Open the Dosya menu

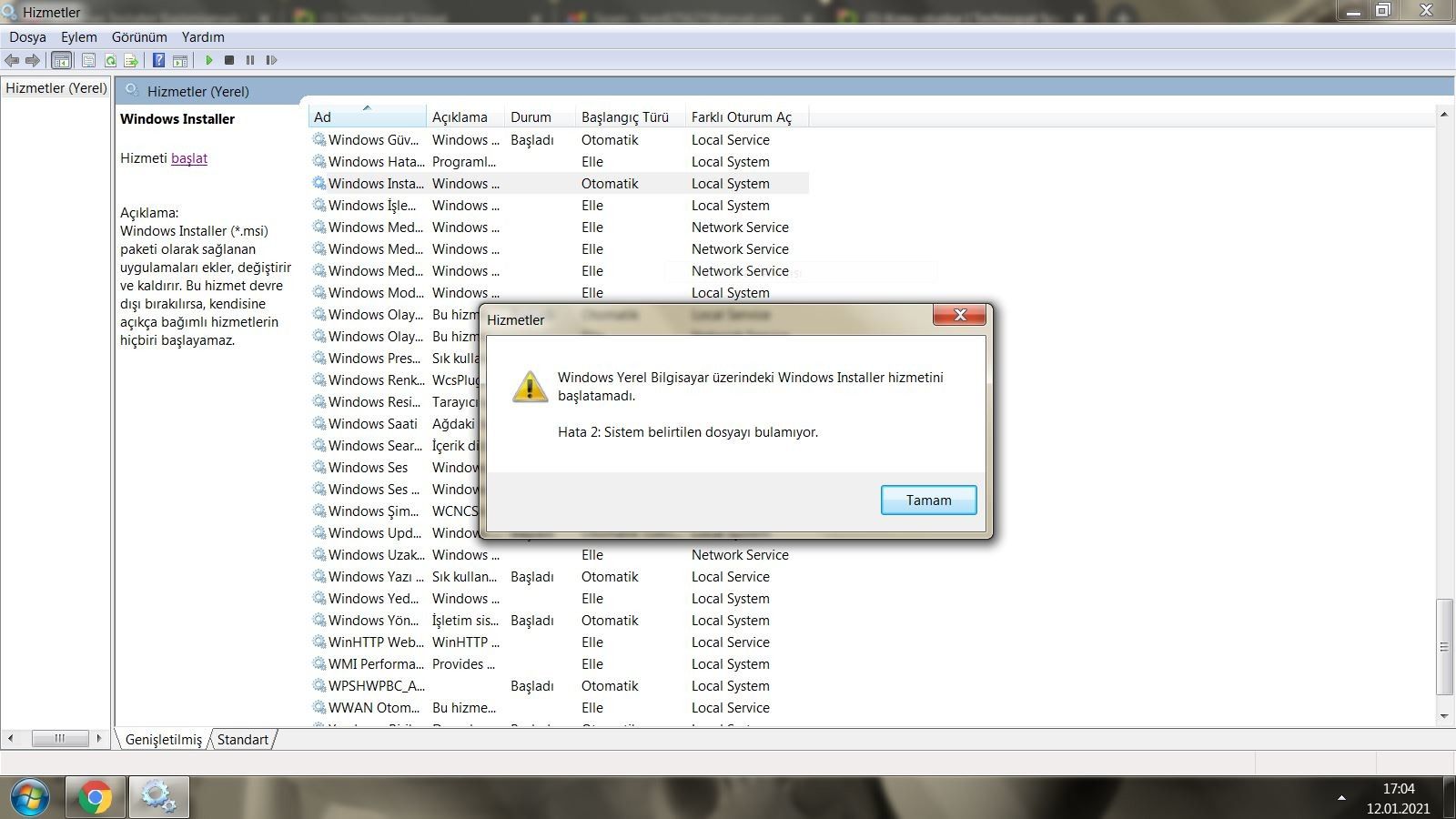pos(27,37)
